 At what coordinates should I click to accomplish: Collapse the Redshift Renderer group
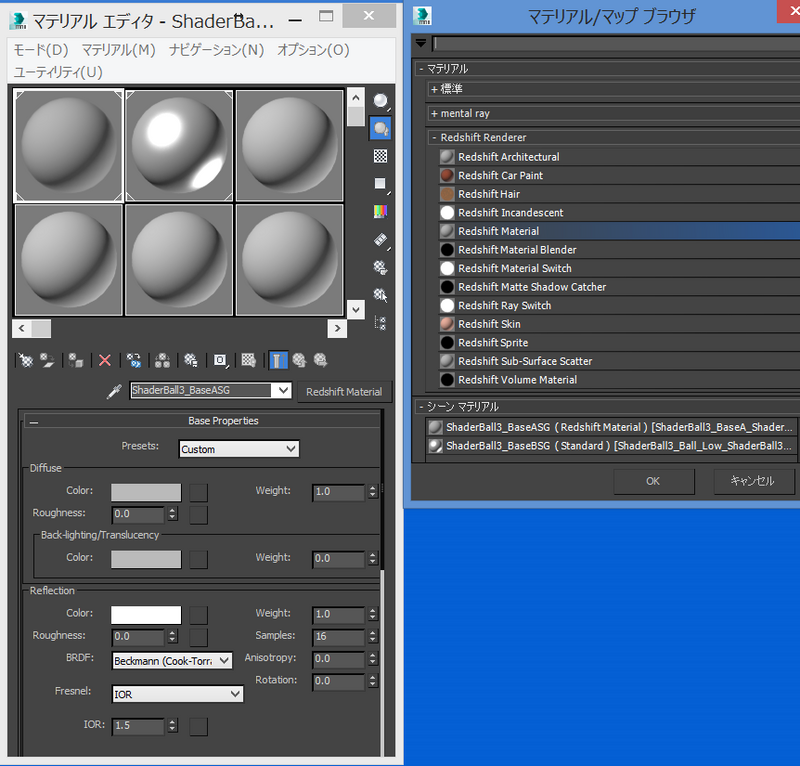(x=434, y=137)
